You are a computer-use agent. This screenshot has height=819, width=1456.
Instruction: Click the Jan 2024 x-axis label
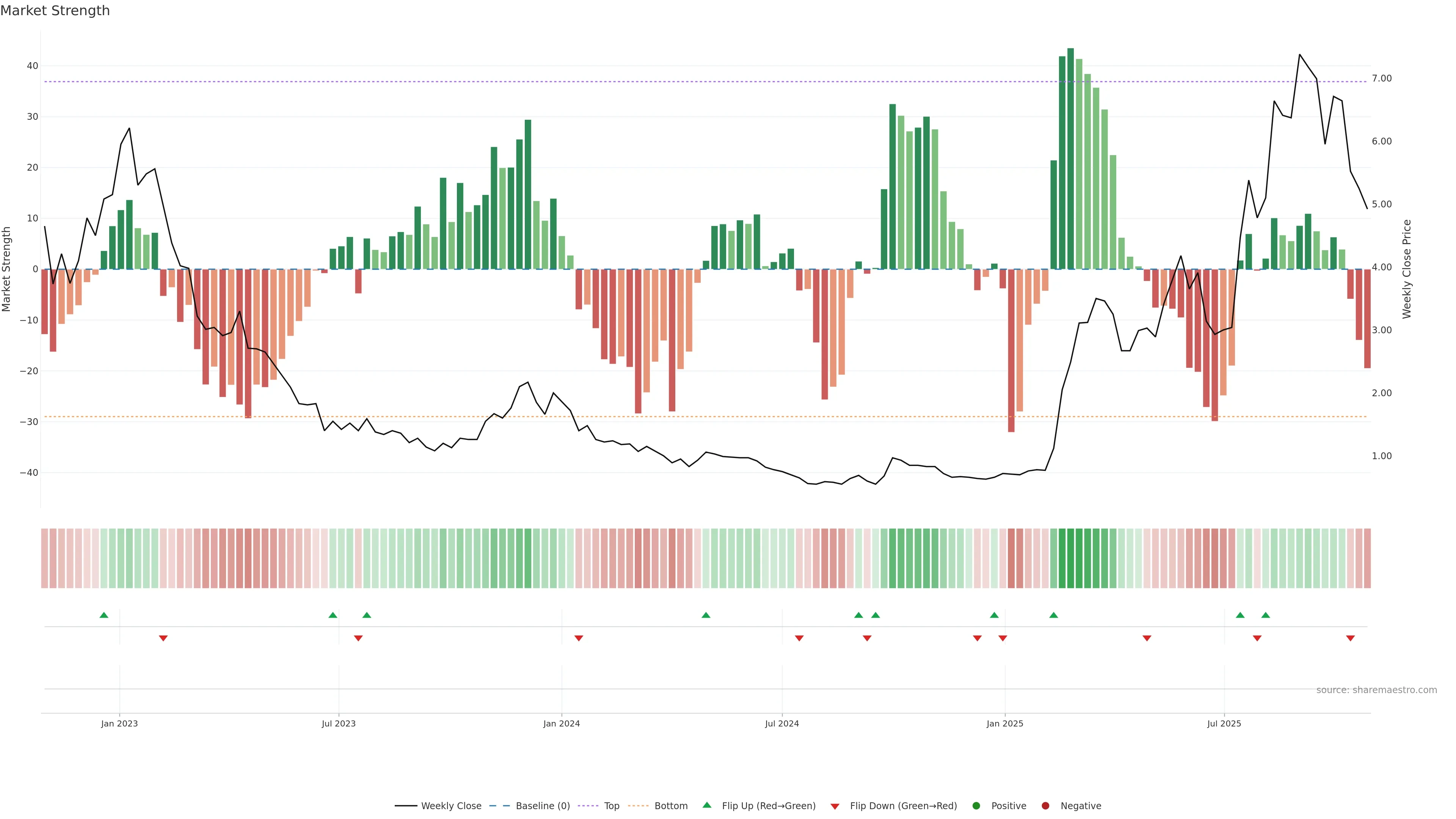pos(561,723)
